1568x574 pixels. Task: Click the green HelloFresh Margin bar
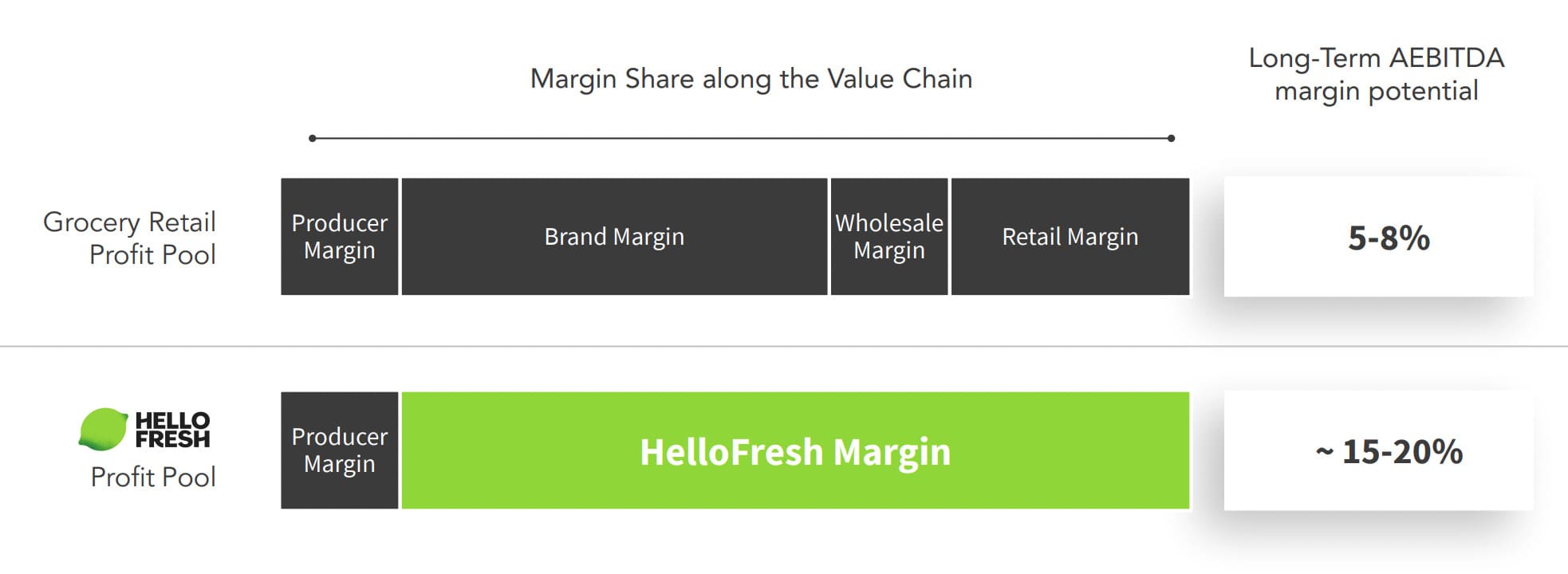click(x=795, y=451)
